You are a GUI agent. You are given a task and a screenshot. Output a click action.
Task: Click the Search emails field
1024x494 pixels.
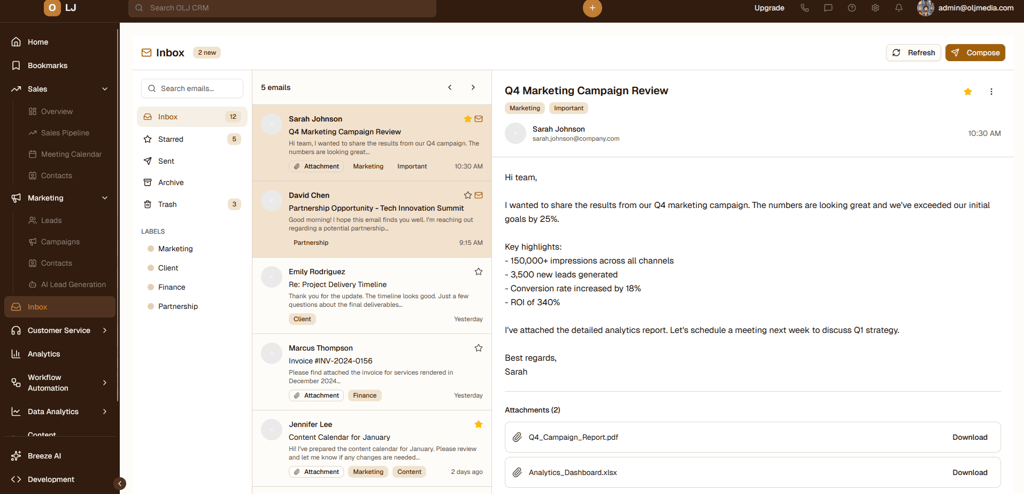pyautogui.click(x=192, y=88)
